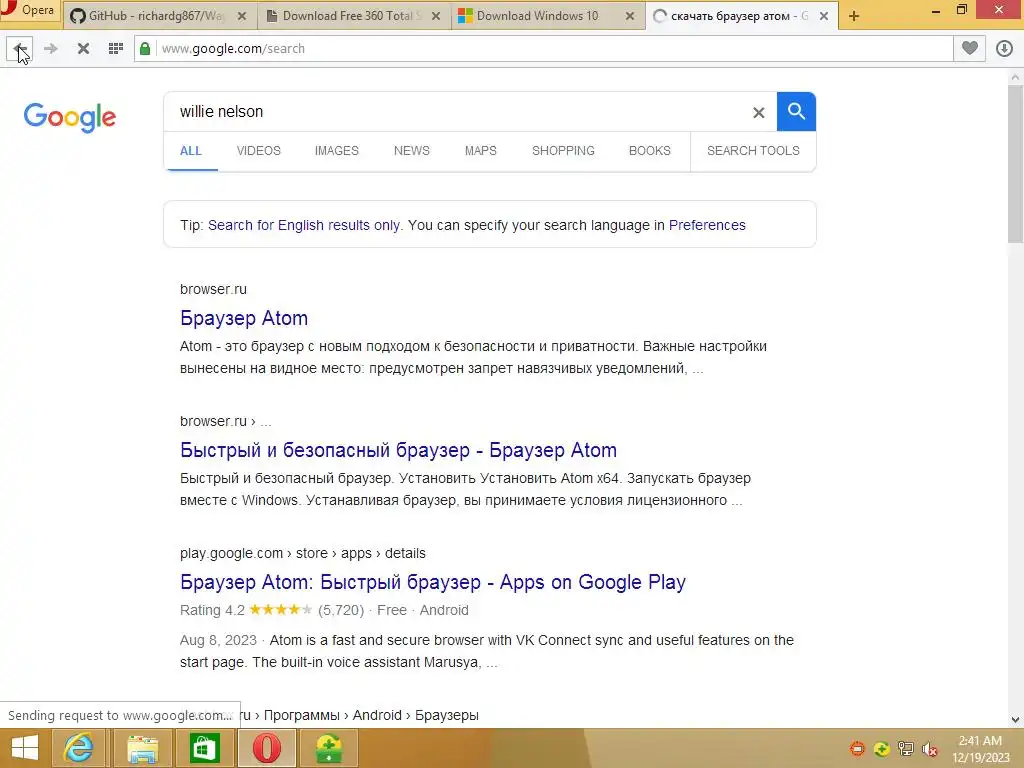1024x768 pixels.
Task: Open the MAPS search tab
Action: tap(481, 151)
